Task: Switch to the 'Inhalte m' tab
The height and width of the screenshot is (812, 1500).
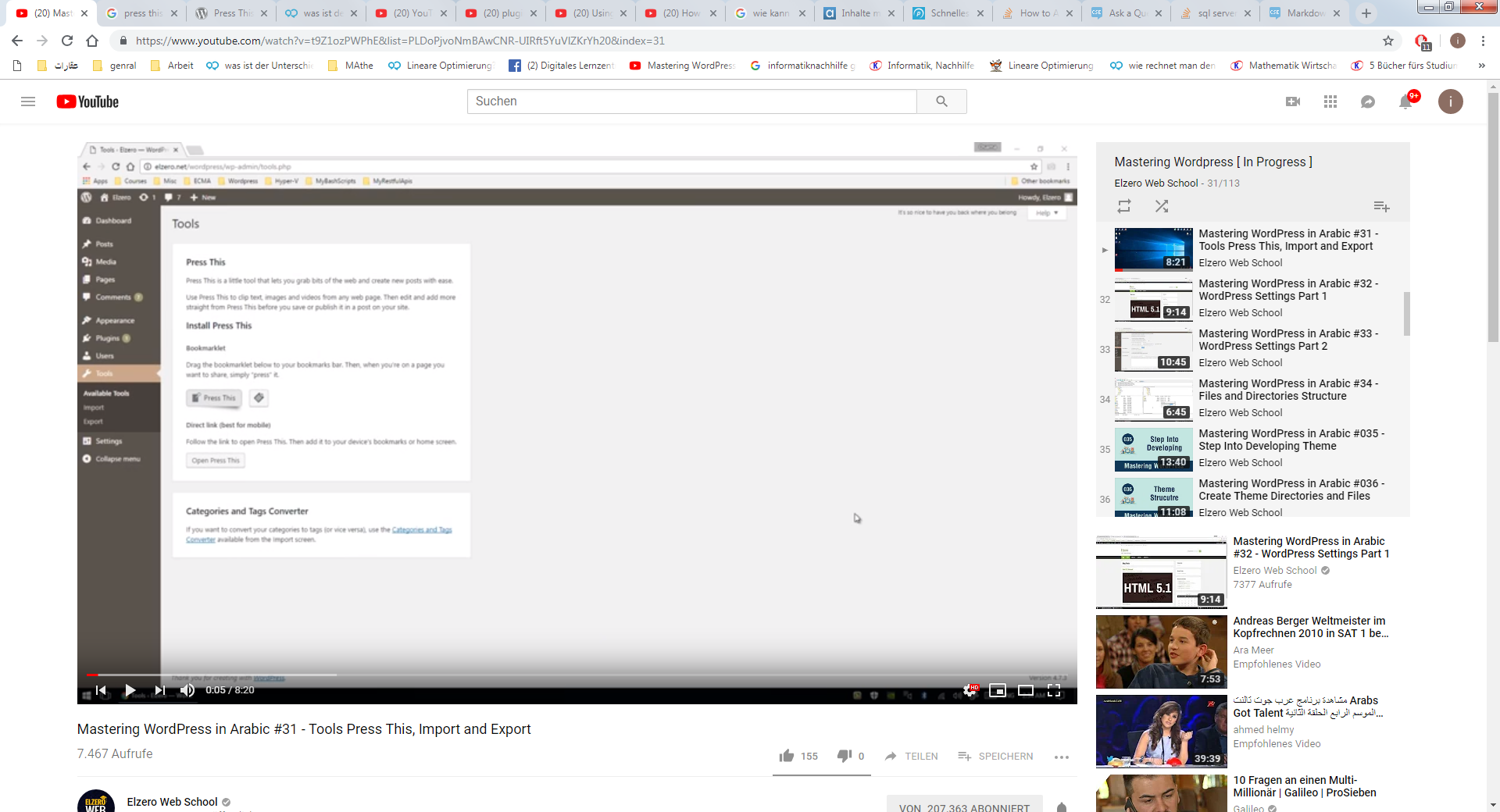Action: (859, 12)
